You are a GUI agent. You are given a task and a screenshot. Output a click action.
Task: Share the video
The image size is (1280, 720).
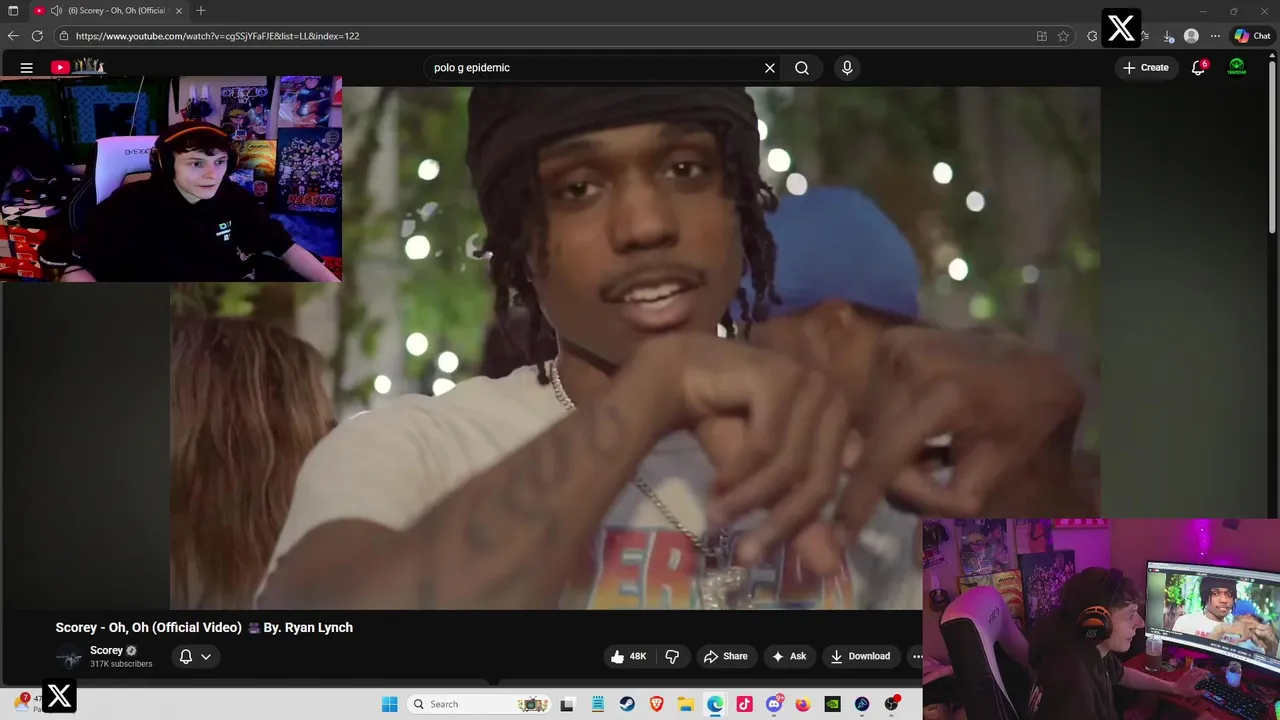726,657
